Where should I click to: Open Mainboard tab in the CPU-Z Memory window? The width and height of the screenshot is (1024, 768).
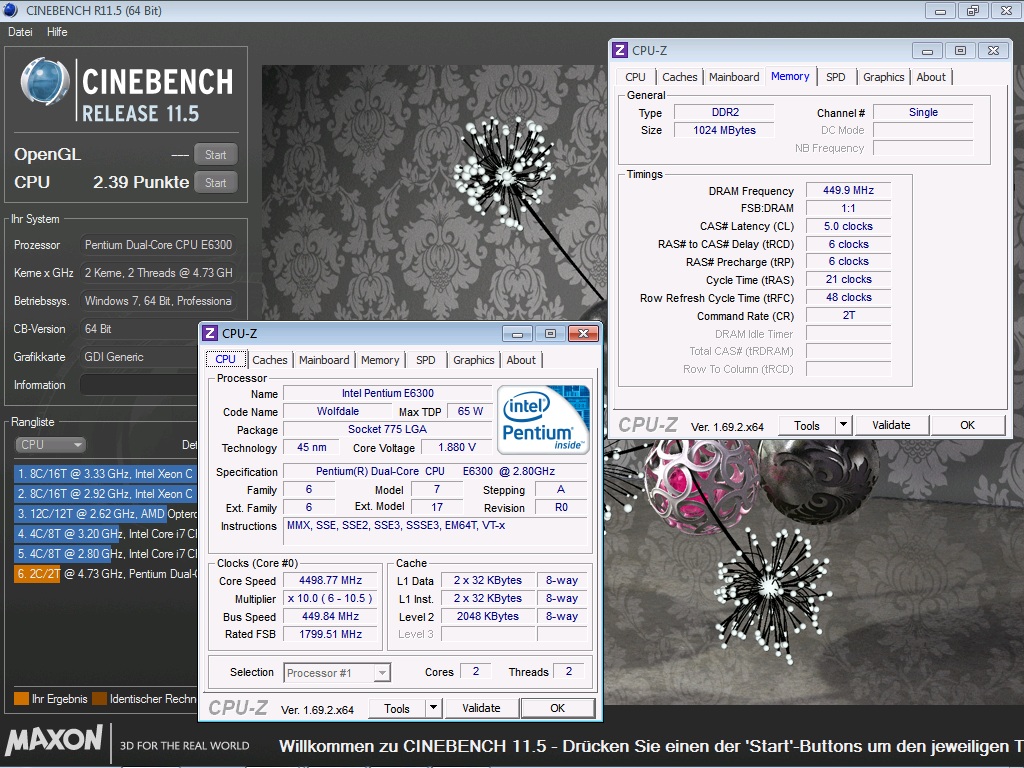[x=734, y=77]
